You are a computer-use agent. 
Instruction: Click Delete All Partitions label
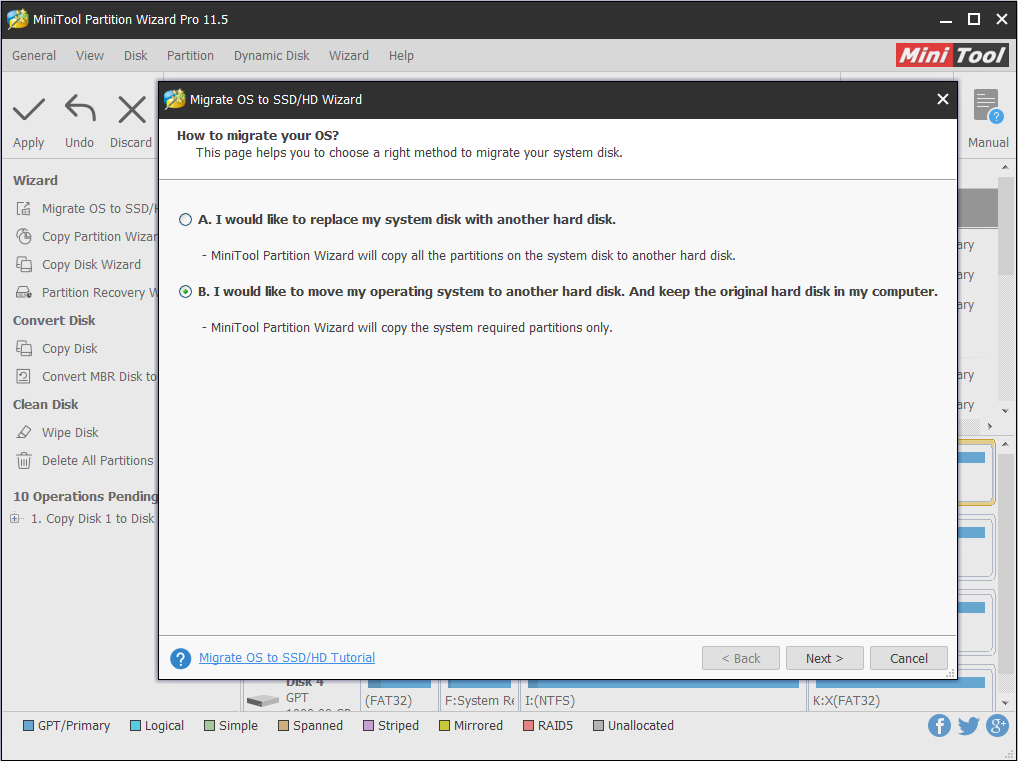pos(97,460)
